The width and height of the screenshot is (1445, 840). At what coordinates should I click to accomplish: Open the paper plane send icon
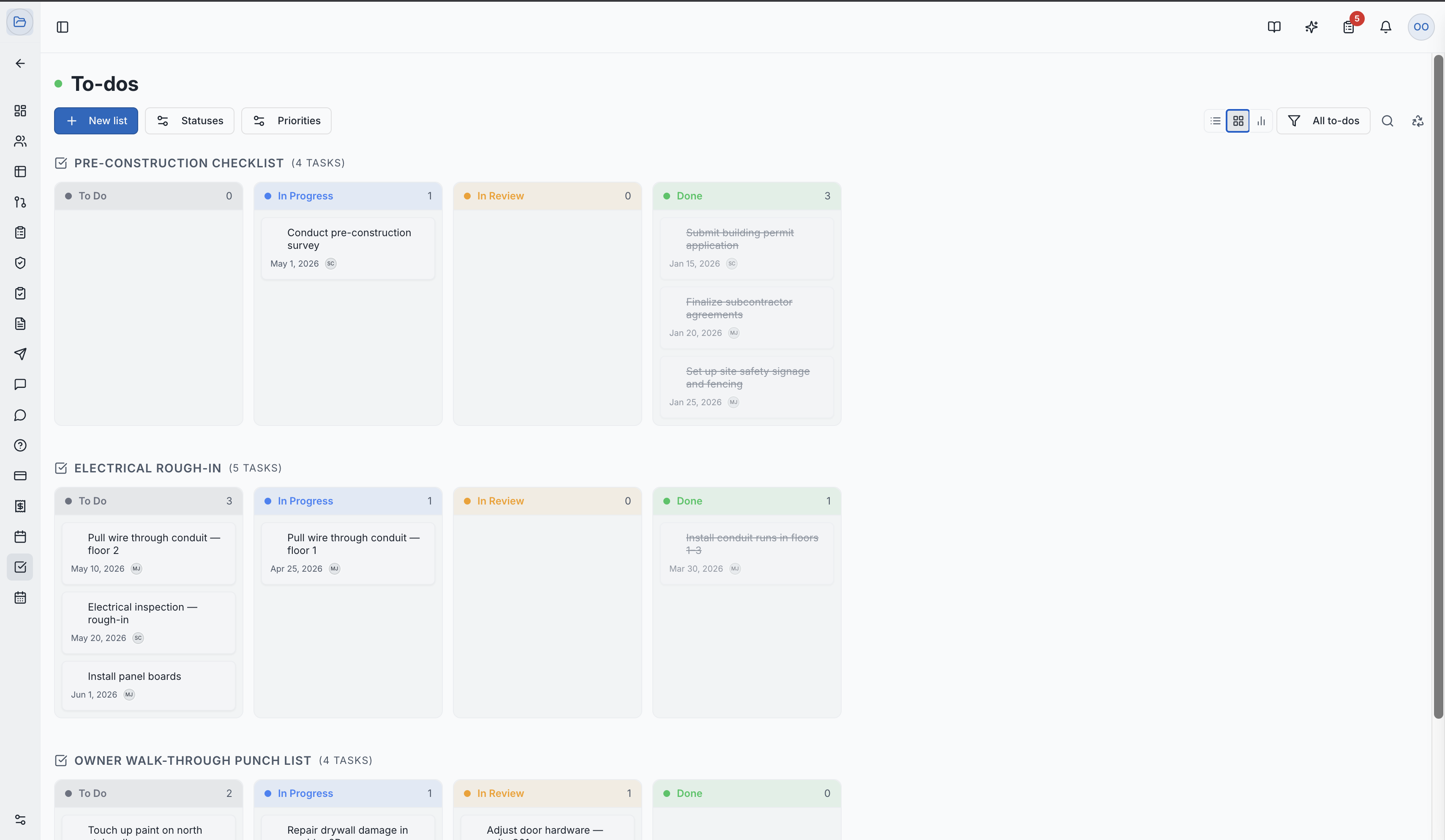pos(20,354)
